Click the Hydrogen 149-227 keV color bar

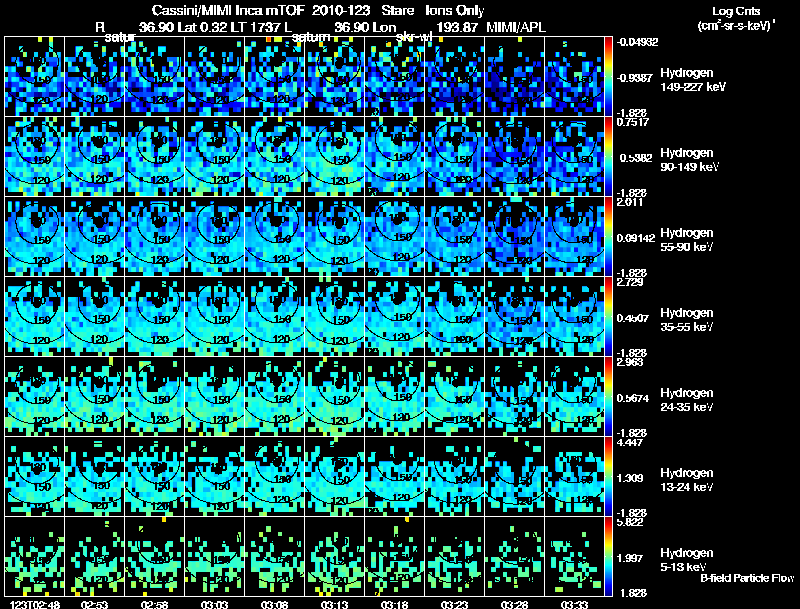[608, 77]
